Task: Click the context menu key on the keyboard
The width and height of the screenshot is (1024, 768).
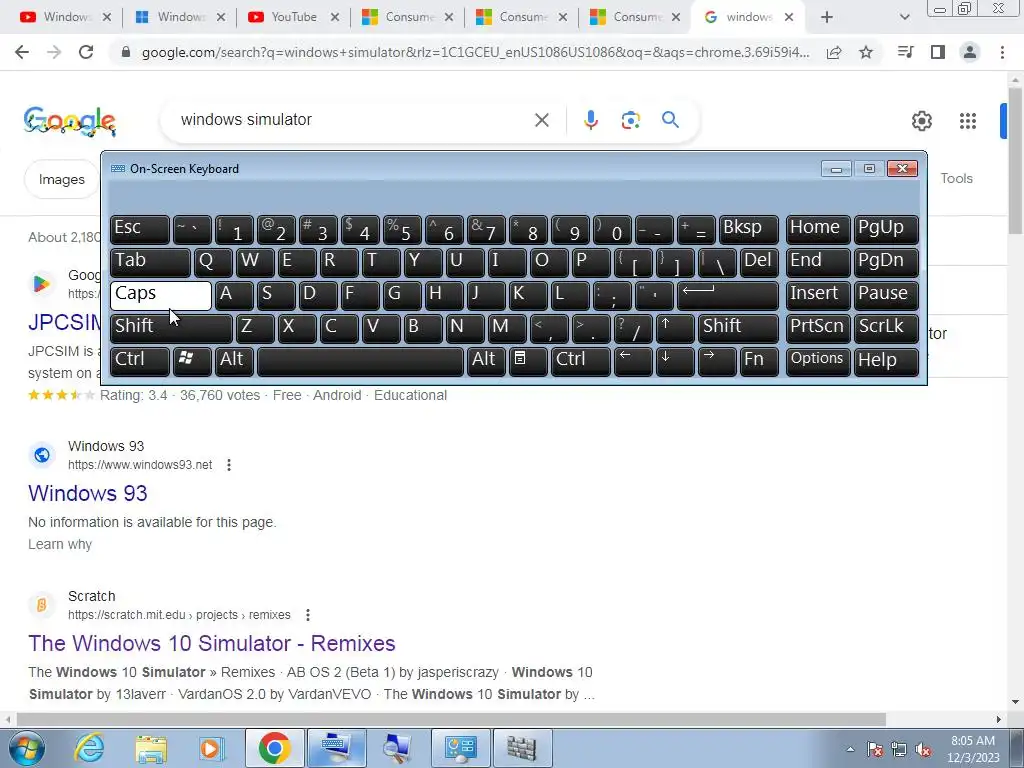Action: pyautogui.click(x=528, y=361)
